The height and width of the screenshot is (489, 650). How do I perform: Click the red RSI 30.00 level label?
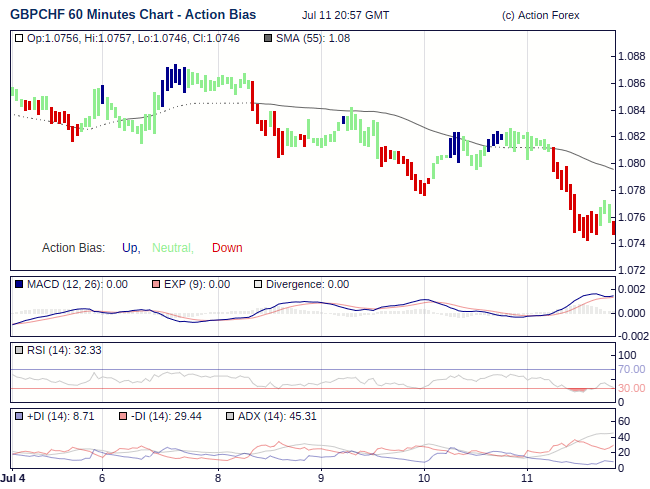[x=632, y=388]
